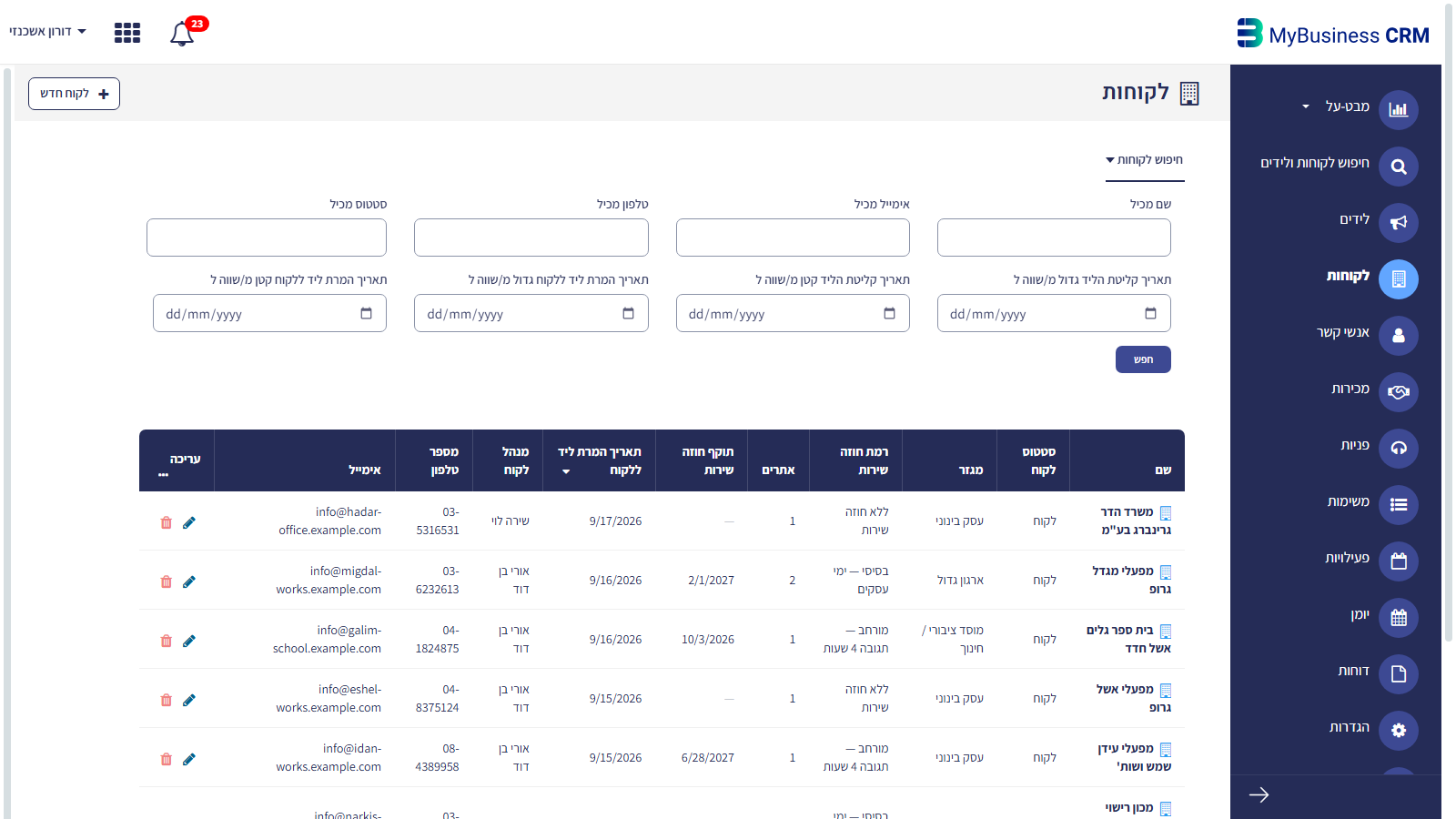1456x819 pixels.
Task: Click the שם מכיל input field
Action: coord(1054,238)
